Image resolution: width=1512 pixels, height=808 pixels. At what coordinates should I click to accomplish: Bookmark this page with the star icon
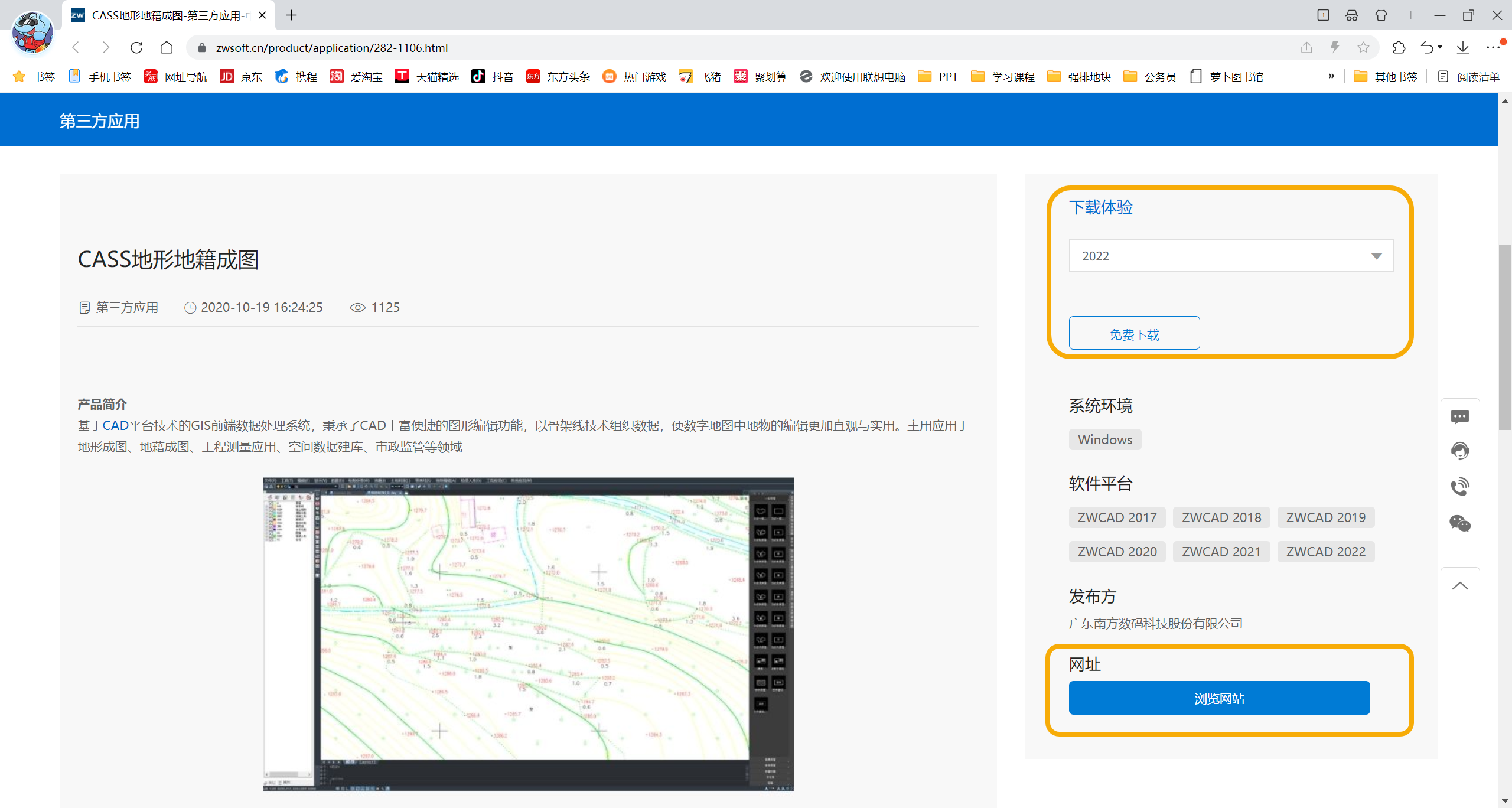tap(1363, 47)
